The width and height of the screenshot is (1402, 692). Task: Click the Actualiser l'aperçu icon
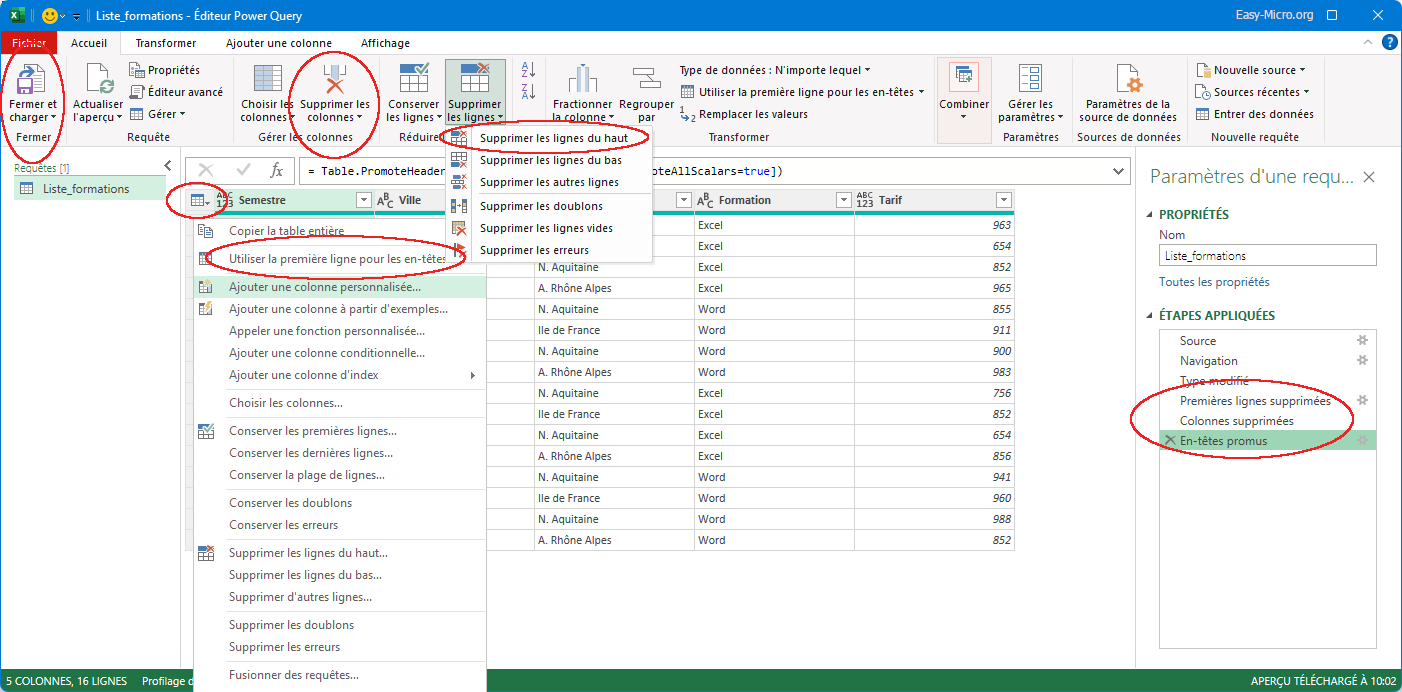pos(98,80)
